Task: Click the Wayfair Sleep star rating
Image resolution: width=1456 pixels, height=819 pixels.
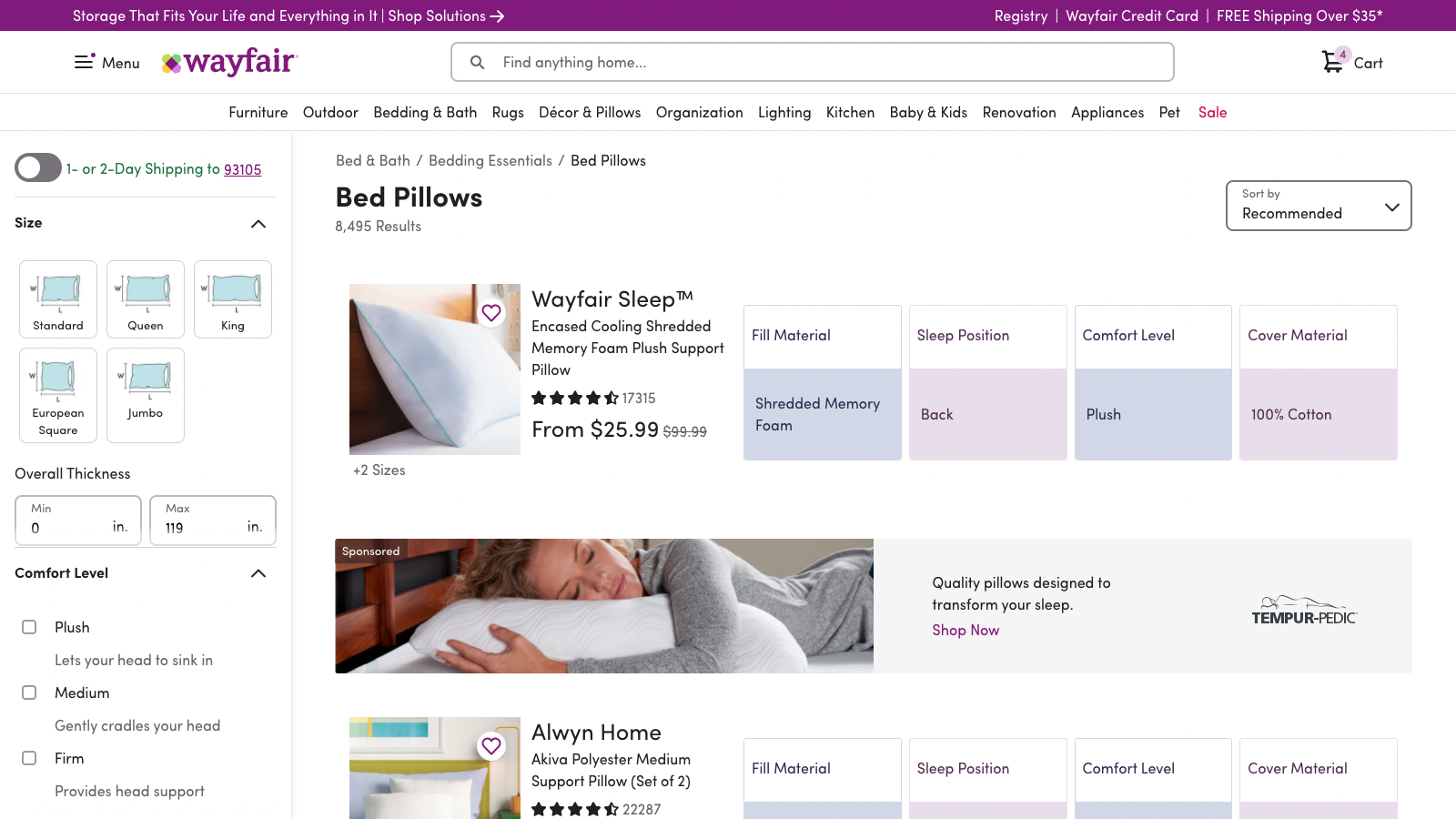Action: pyautogui.click(x=575, y=398)
